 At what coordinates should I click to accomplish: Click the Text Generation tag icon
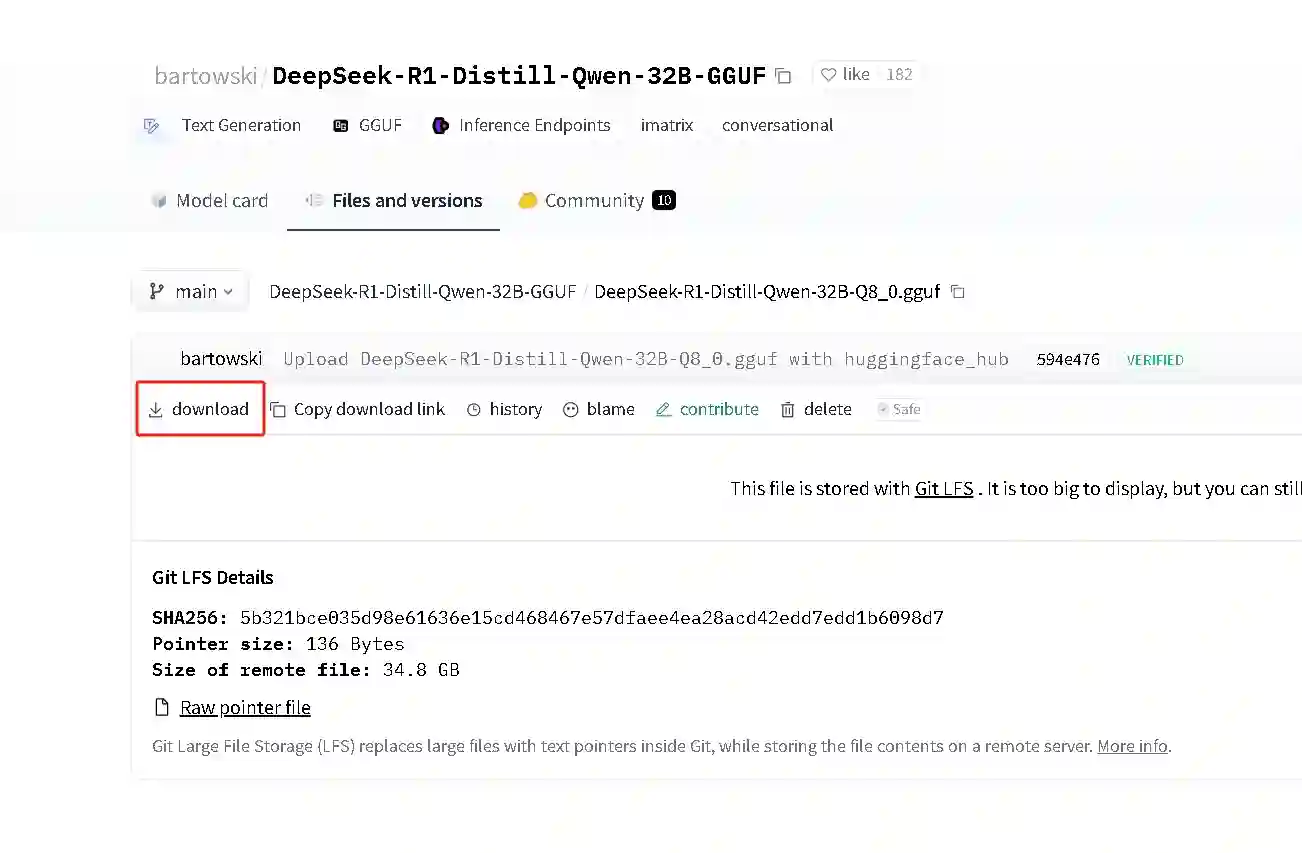pos(152,126)
